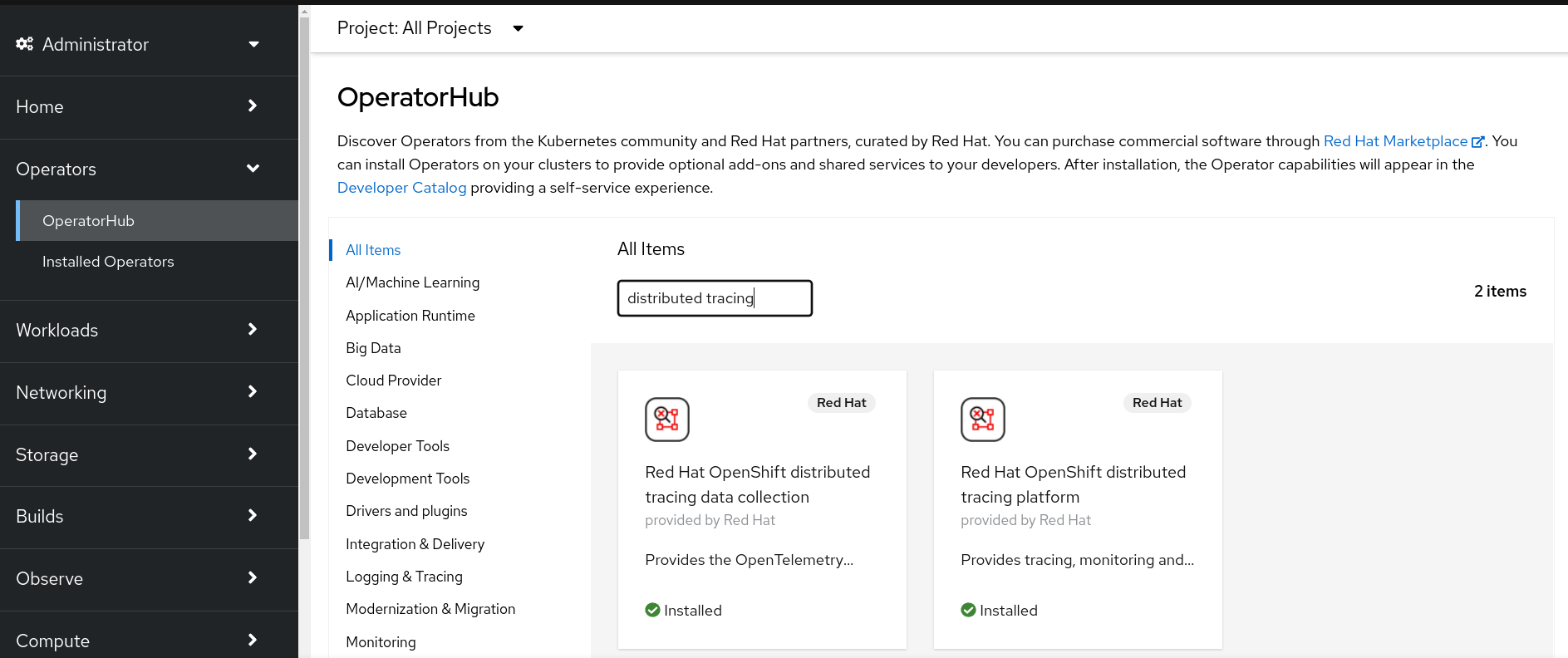Click the sidebar vertical scrollbar
Screen dimensions: 1568x658
304,274
